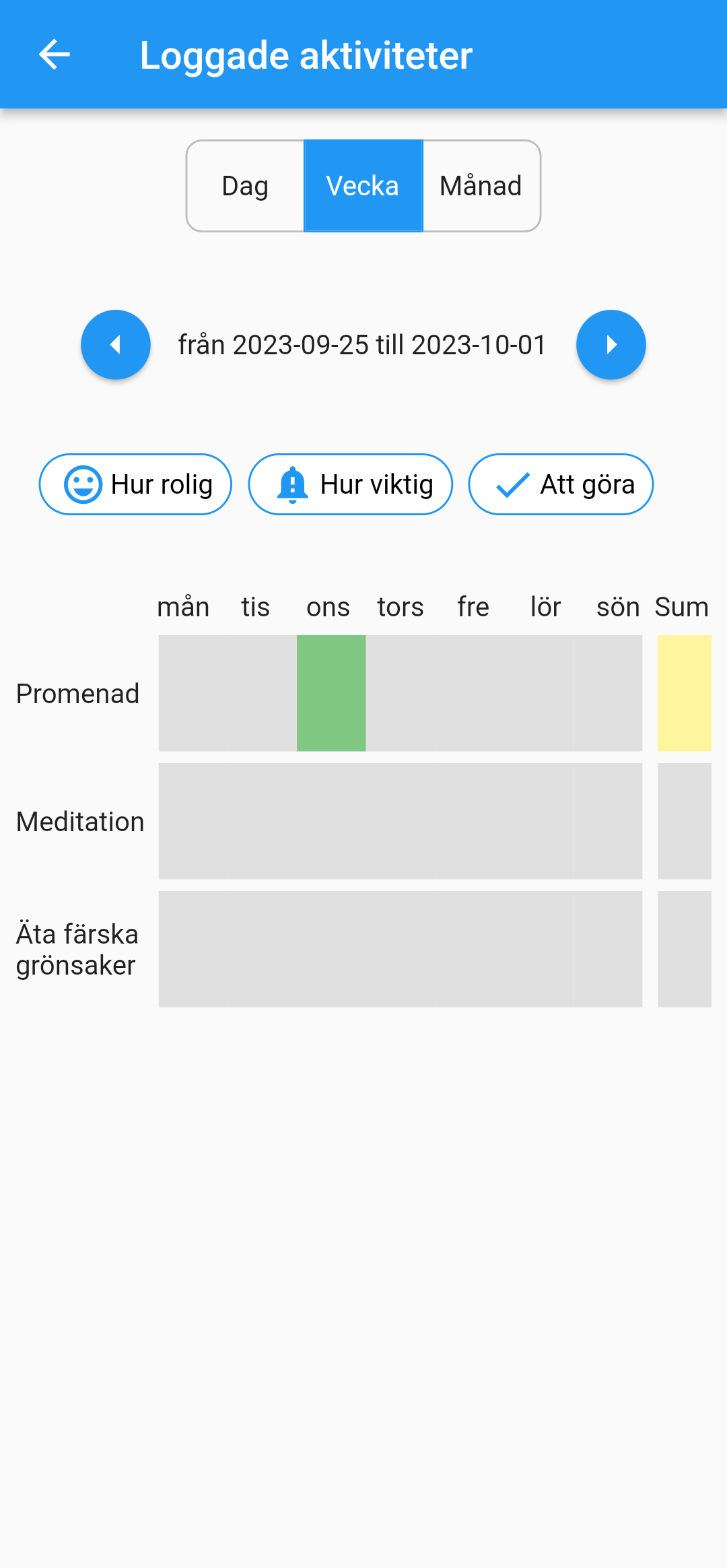This screenshot has width=727, height=1568.
Task: Tap the smiley face icon
Action: (x=83, y=485)
